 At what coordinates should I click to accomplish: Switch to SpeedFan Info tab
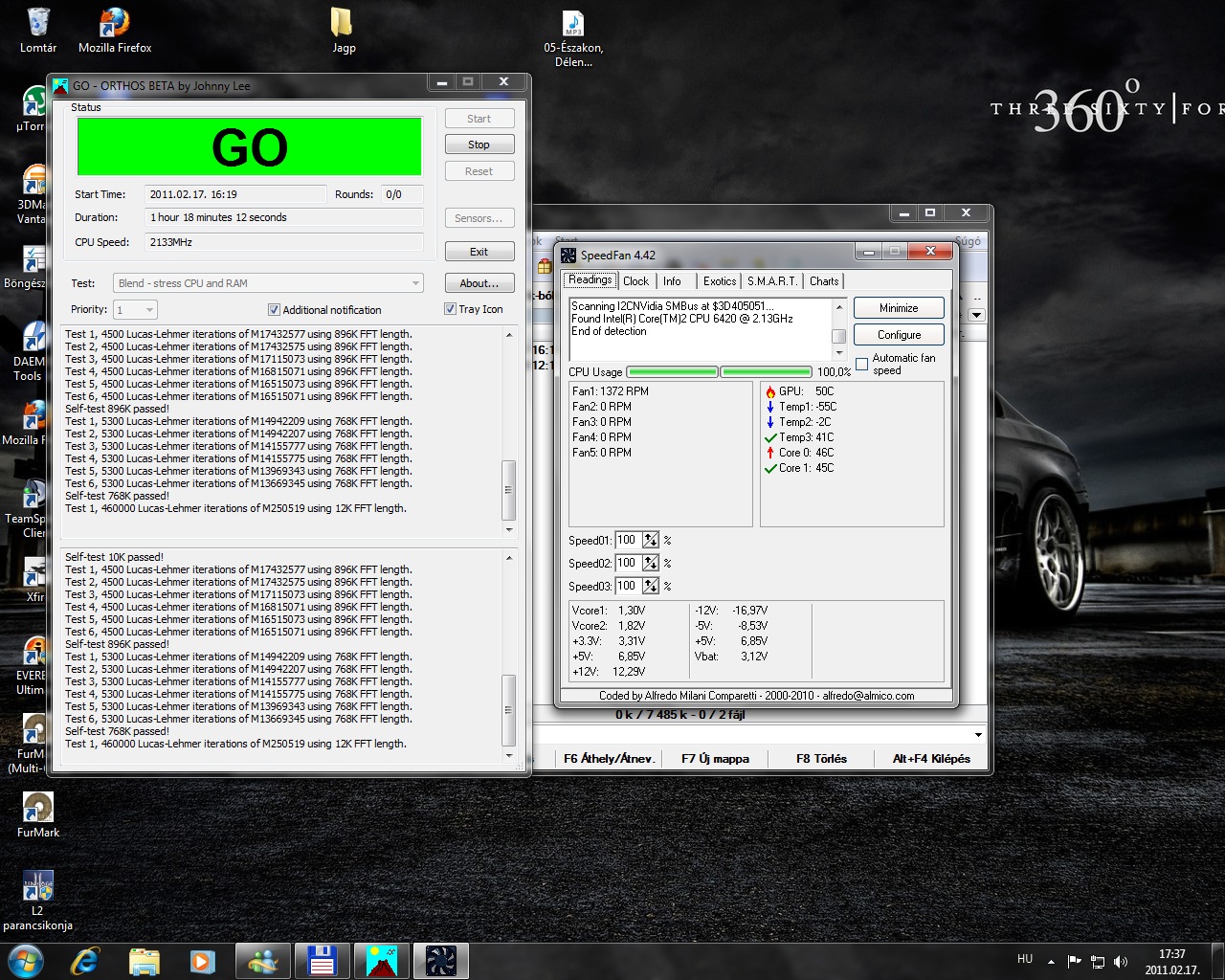672,280
